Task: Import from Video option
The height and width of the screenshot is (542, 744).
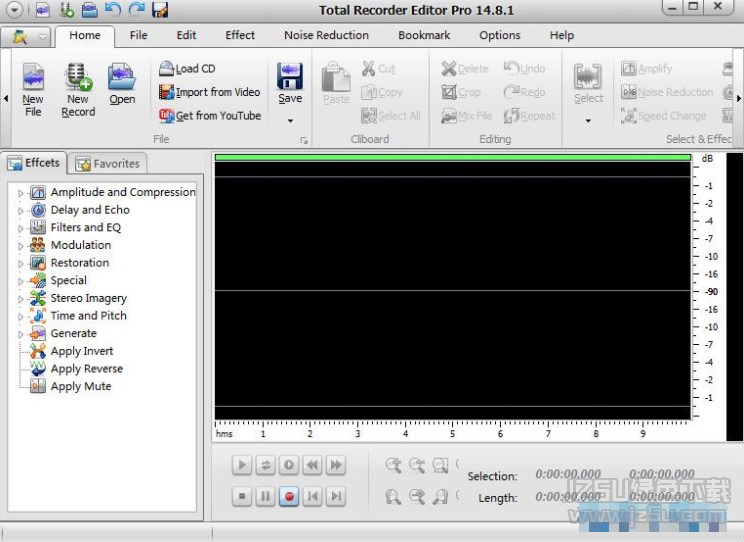Action: pos(209,92)
